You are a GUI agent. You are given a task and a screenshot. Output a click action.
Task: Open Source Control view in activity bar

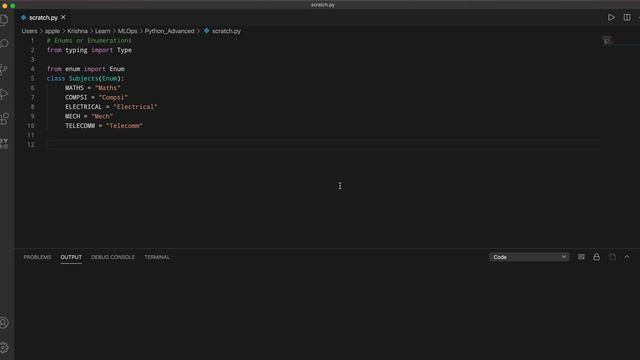[x=4, y=69]
